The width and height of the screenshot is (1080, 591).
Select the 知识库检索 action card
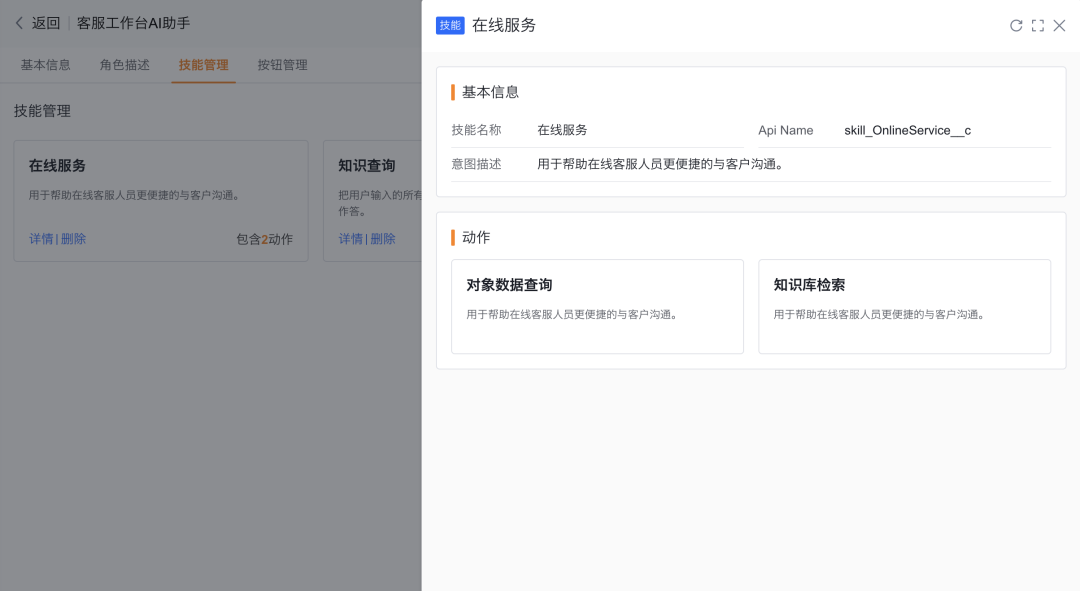[904, 306]
